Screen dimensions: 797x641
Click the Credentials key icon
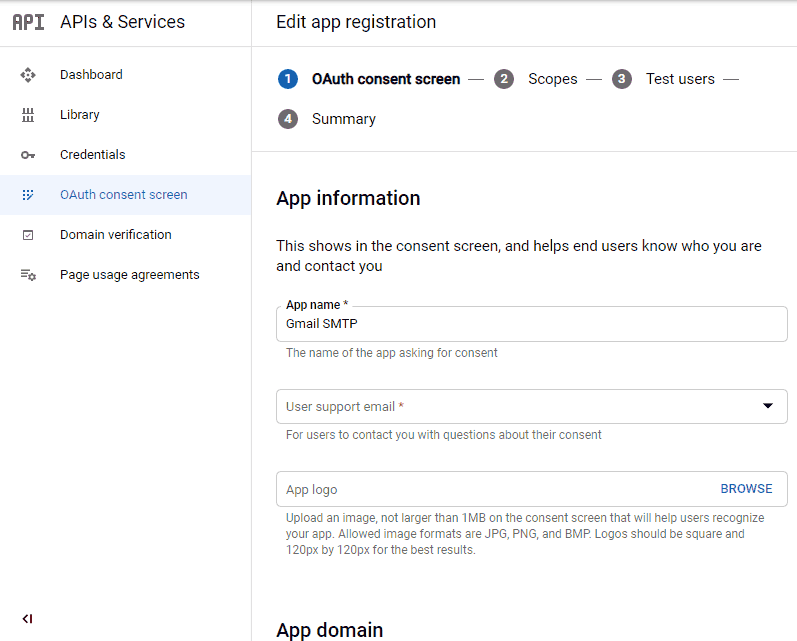pyautogui.click(x=28, y=155)
